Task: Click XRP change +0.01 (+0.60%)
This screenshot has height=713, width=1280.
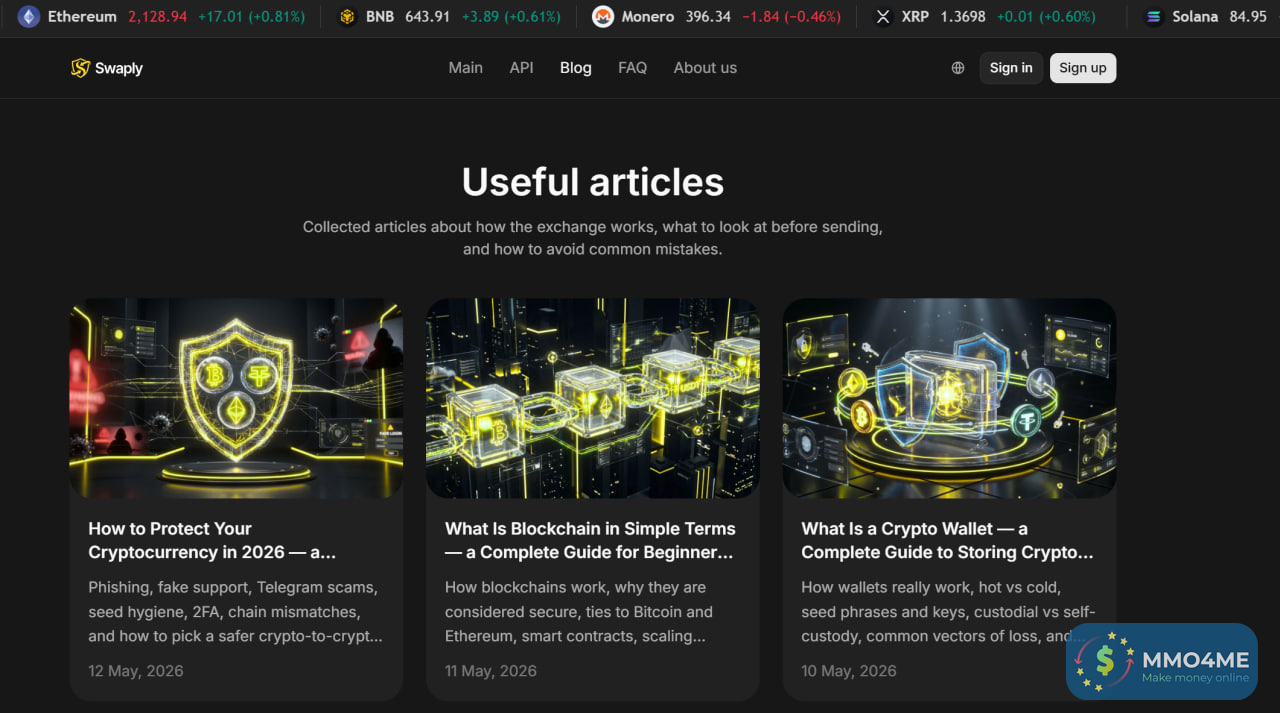Action: (1045, 17)
